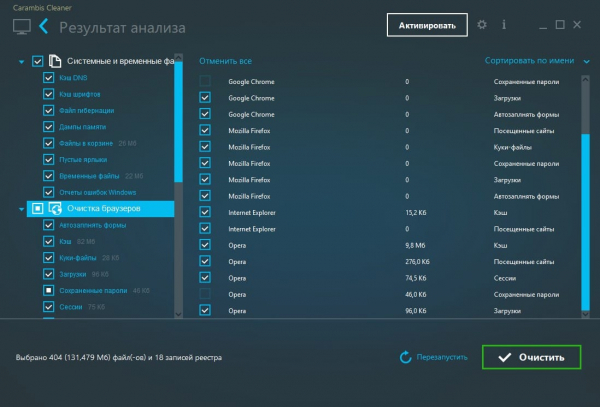Uncheck Дампы памяти checkbox
Screen dimensions: 600x407
48,127
